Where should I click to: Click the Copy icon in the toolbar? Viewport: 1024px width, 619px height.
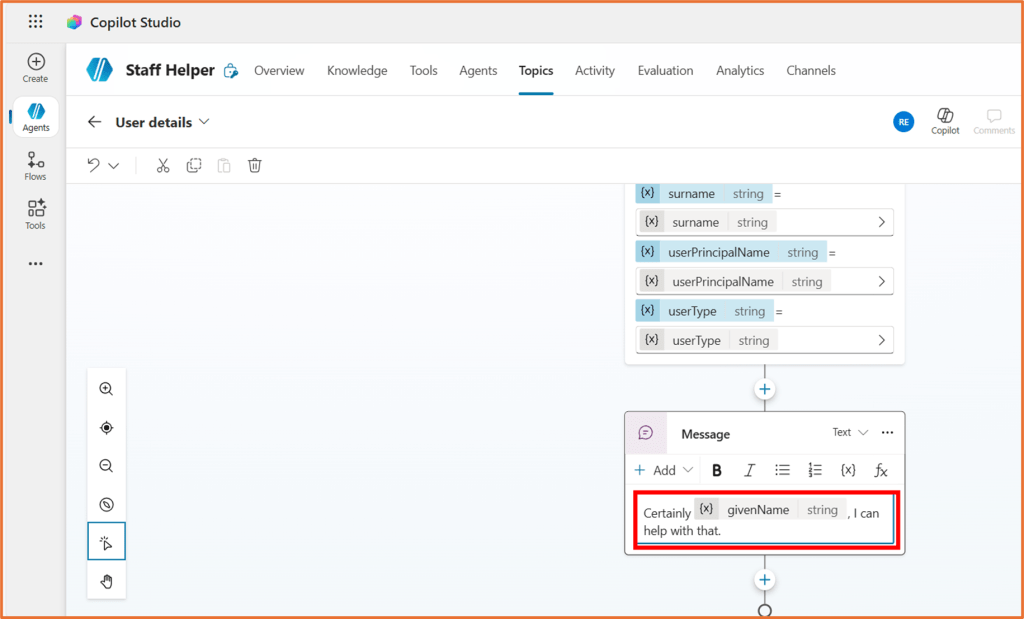(x=193, y=165)
